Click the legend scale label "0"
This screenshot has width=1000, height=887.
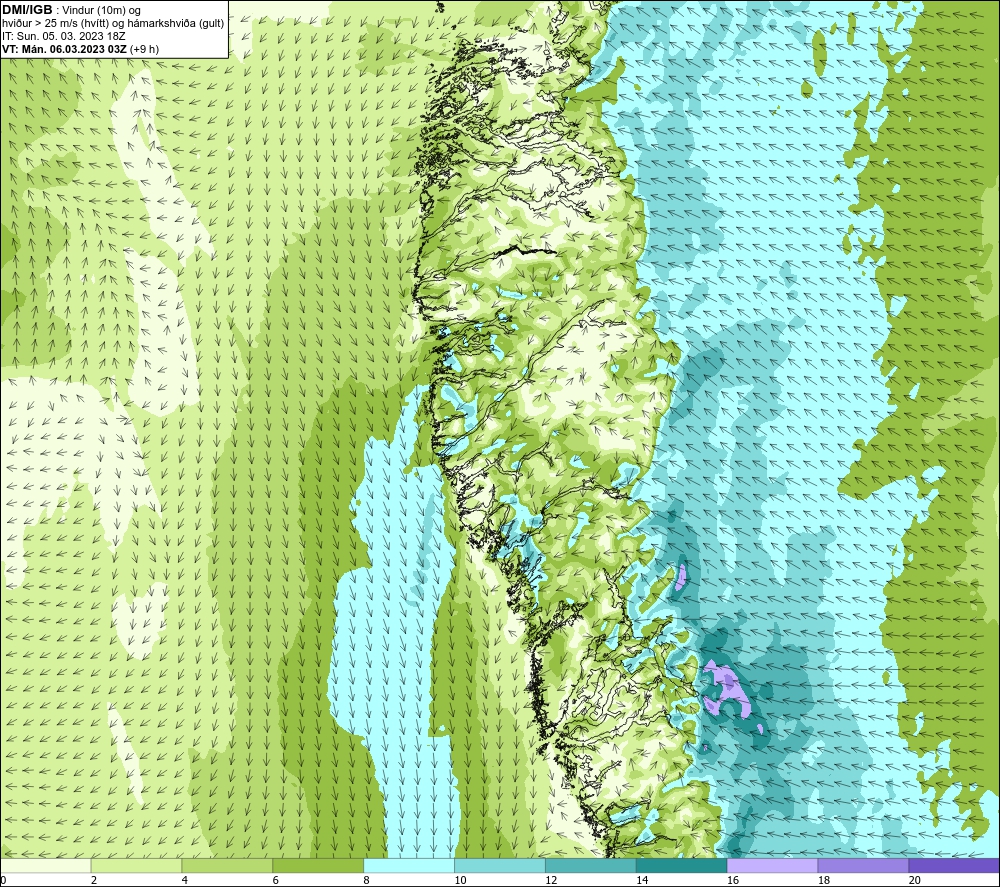3,881
